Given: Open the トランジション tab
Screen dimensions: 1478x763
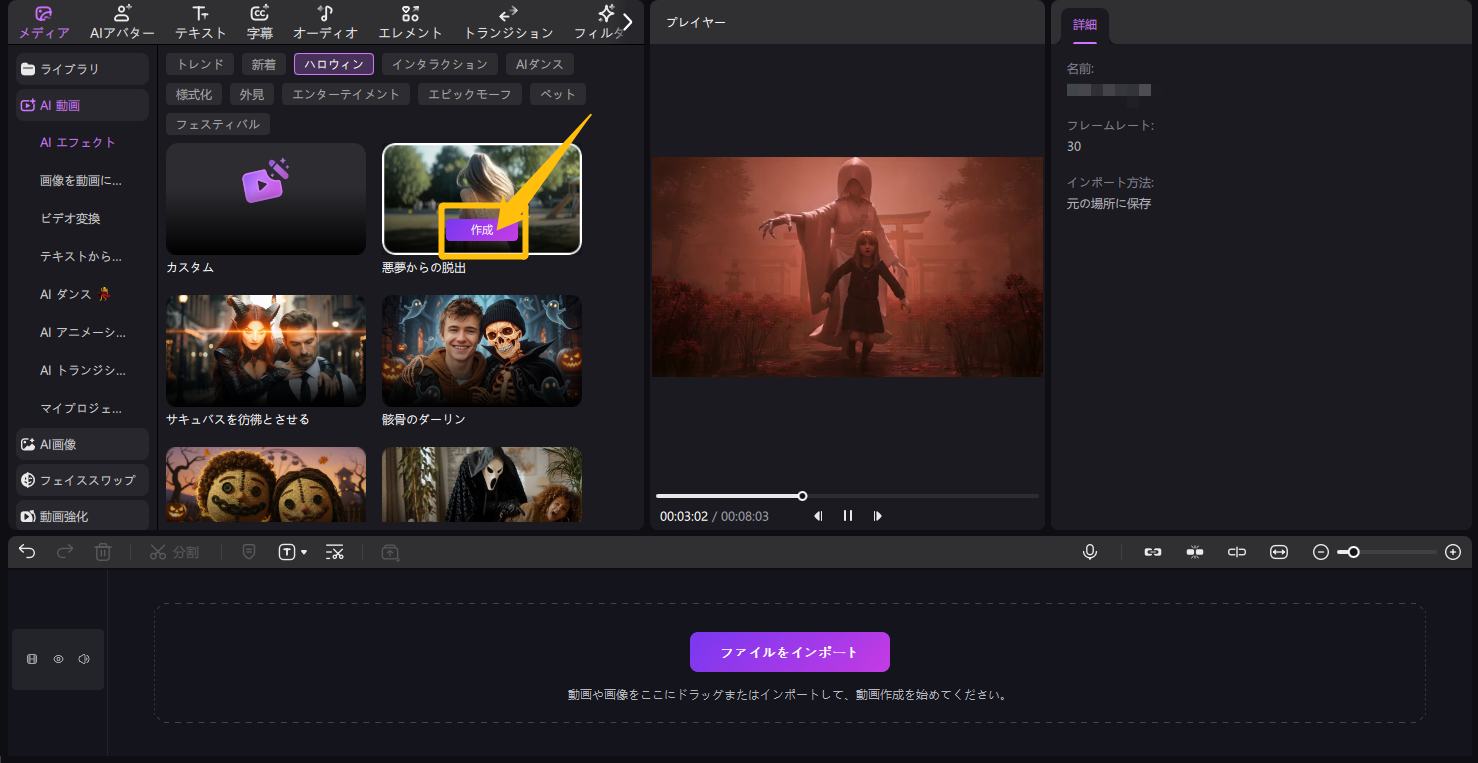Looking at the screenshot, I should [x=508, y=22].
